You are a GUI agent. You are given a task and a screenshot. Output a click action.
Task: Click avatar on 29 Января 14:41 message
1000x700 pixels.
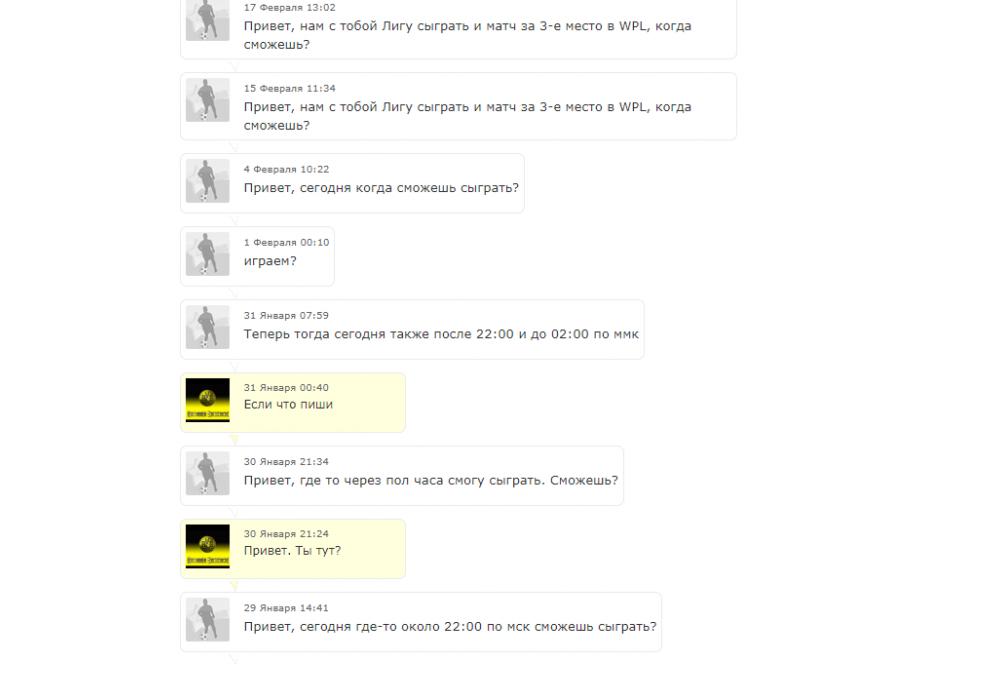(x=207, y=620)
